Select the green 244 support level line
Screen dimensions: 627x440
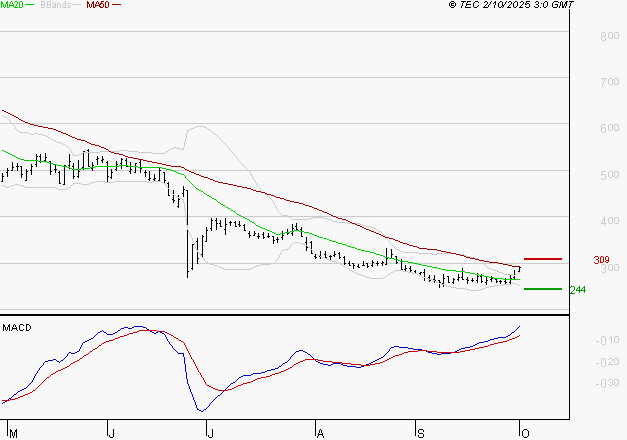click(542, 289)
